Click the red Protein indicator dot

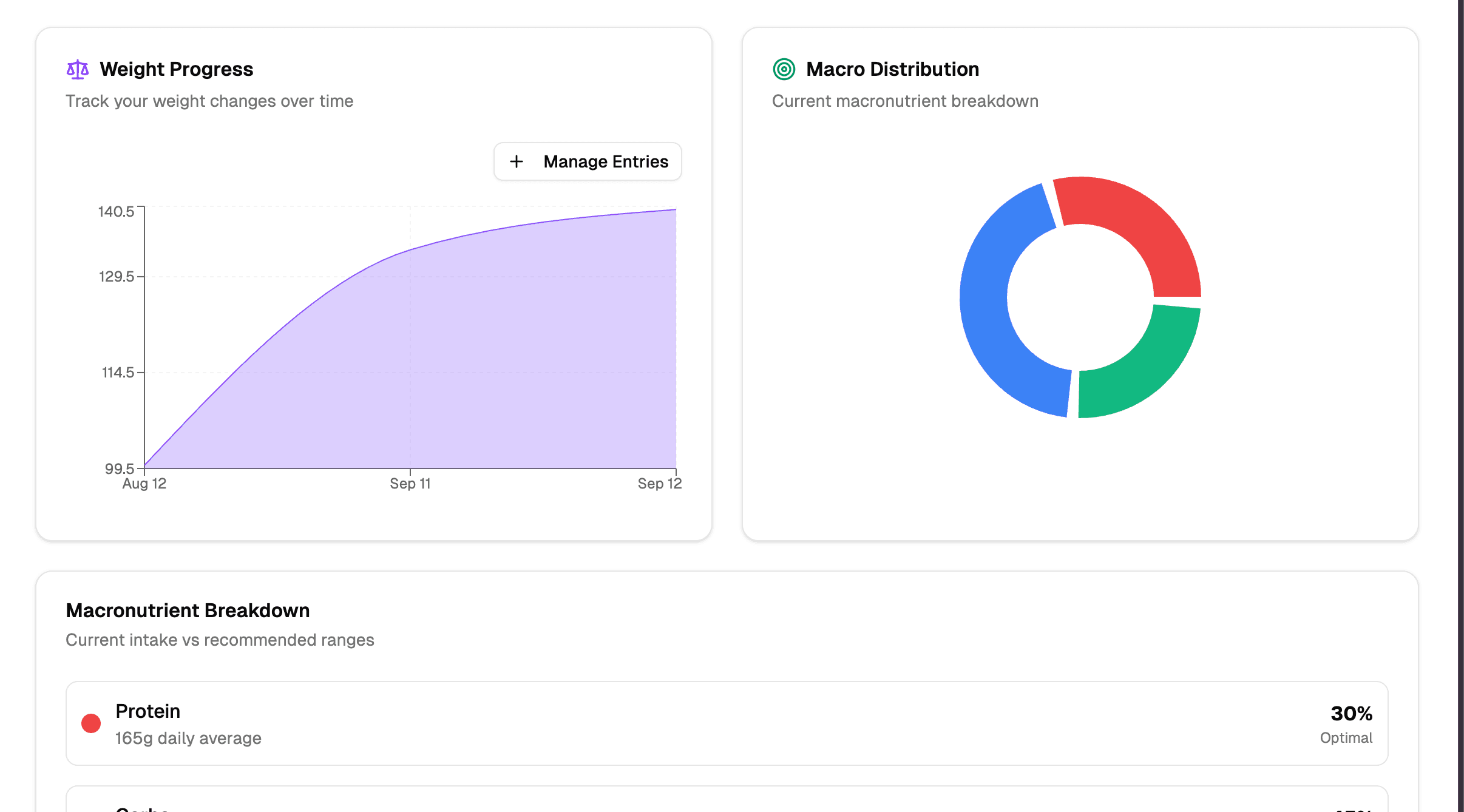[91, 723]
